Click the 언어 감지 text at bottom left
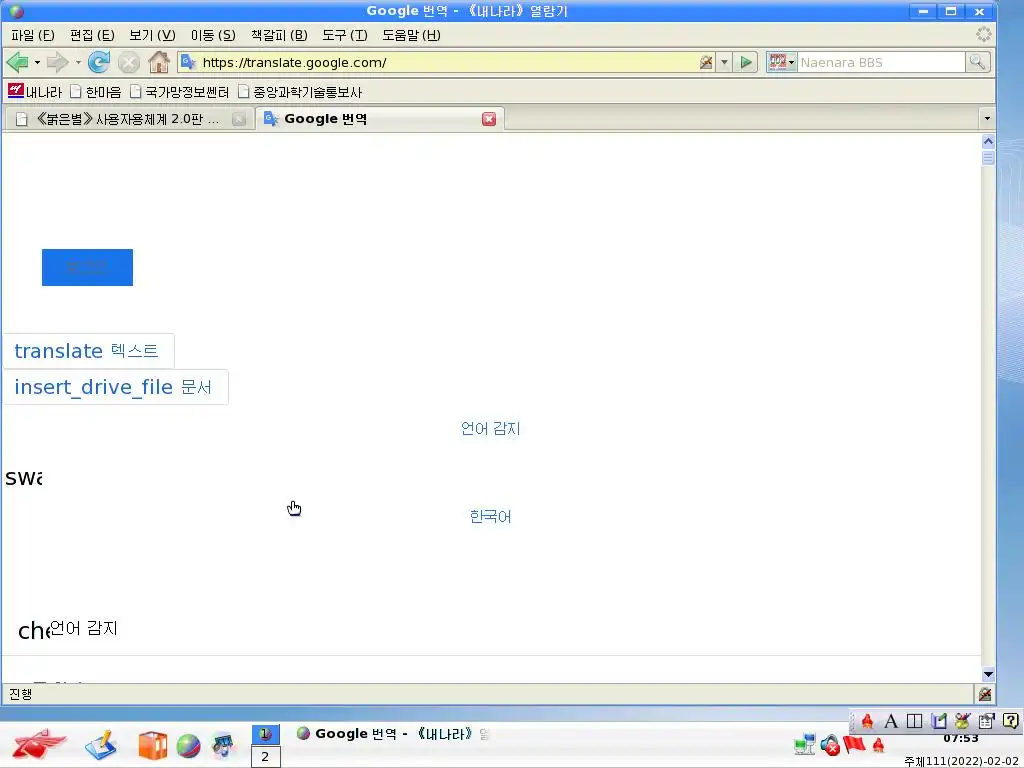Viewport: 1024px width, 768px height. tap(84, 628)
